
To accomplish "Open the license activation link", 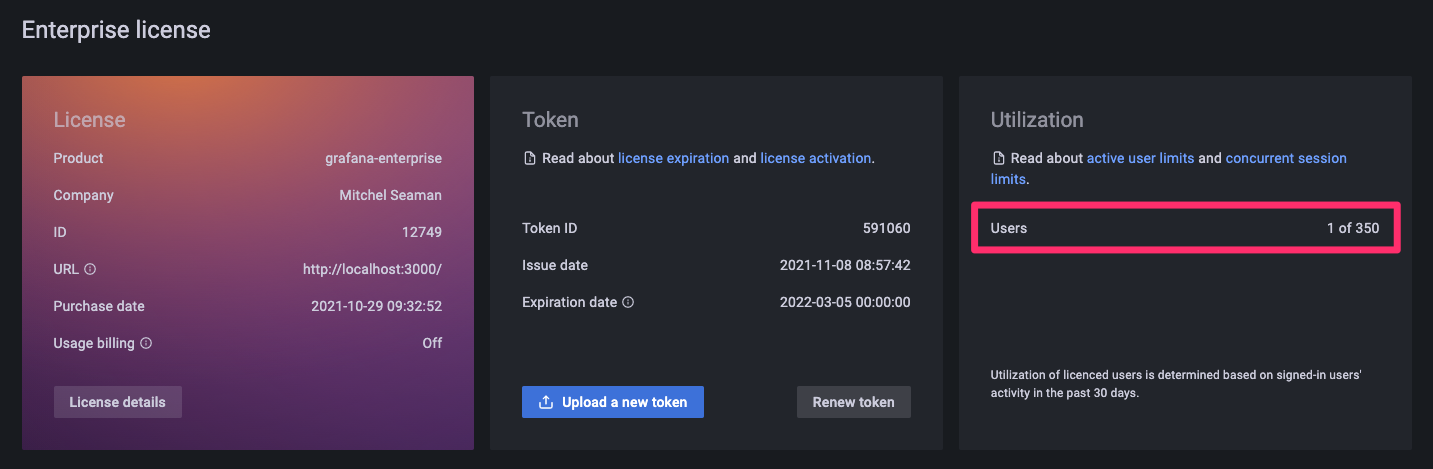I will pyautogui.click(x=815, y=159).
